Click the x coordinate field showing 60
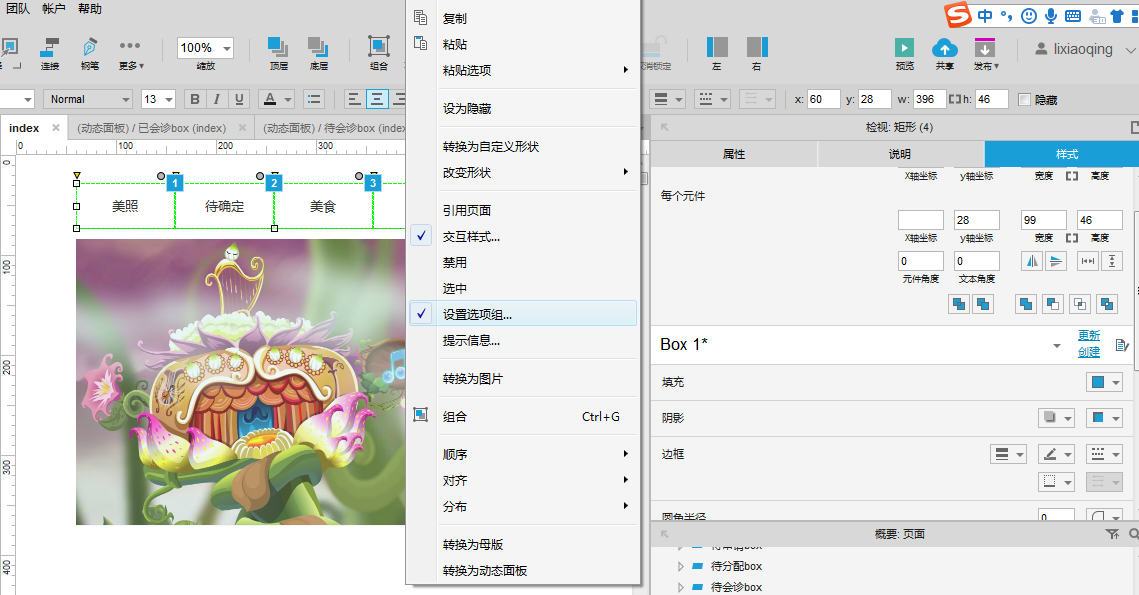The image size is (1139, 595). coord(823,99)
